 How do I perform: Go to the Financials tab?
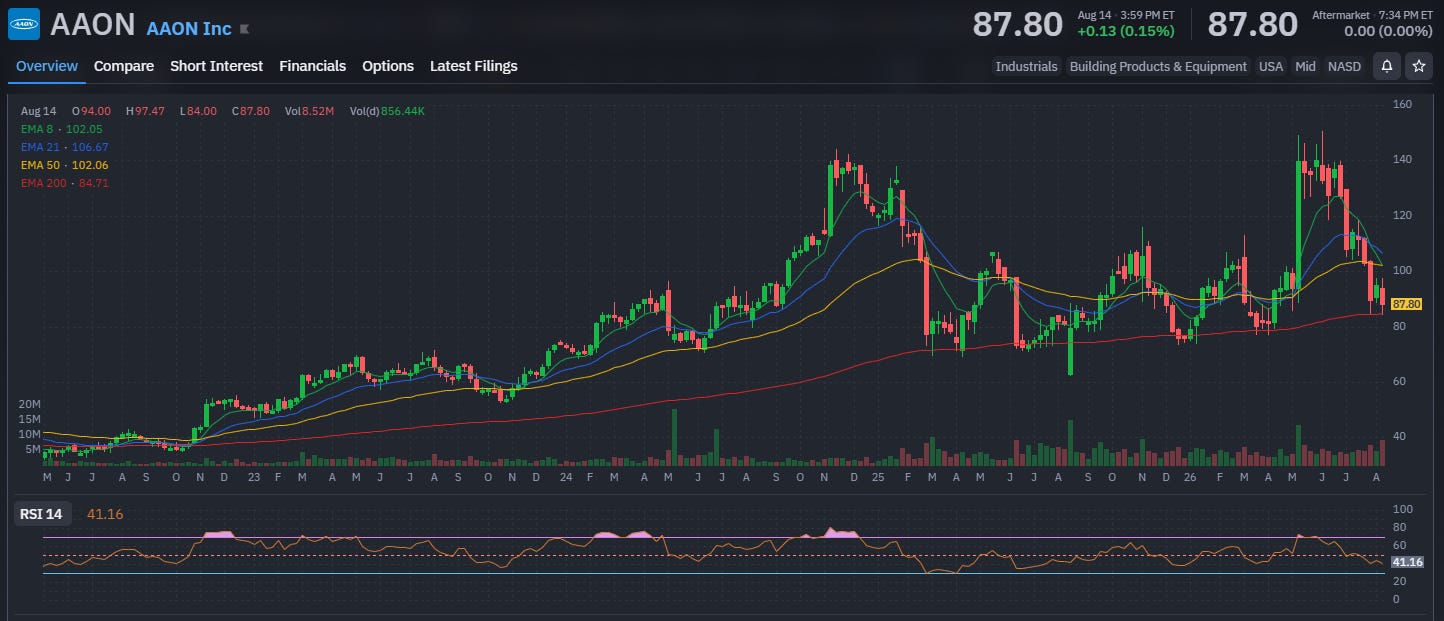[312, 66]
